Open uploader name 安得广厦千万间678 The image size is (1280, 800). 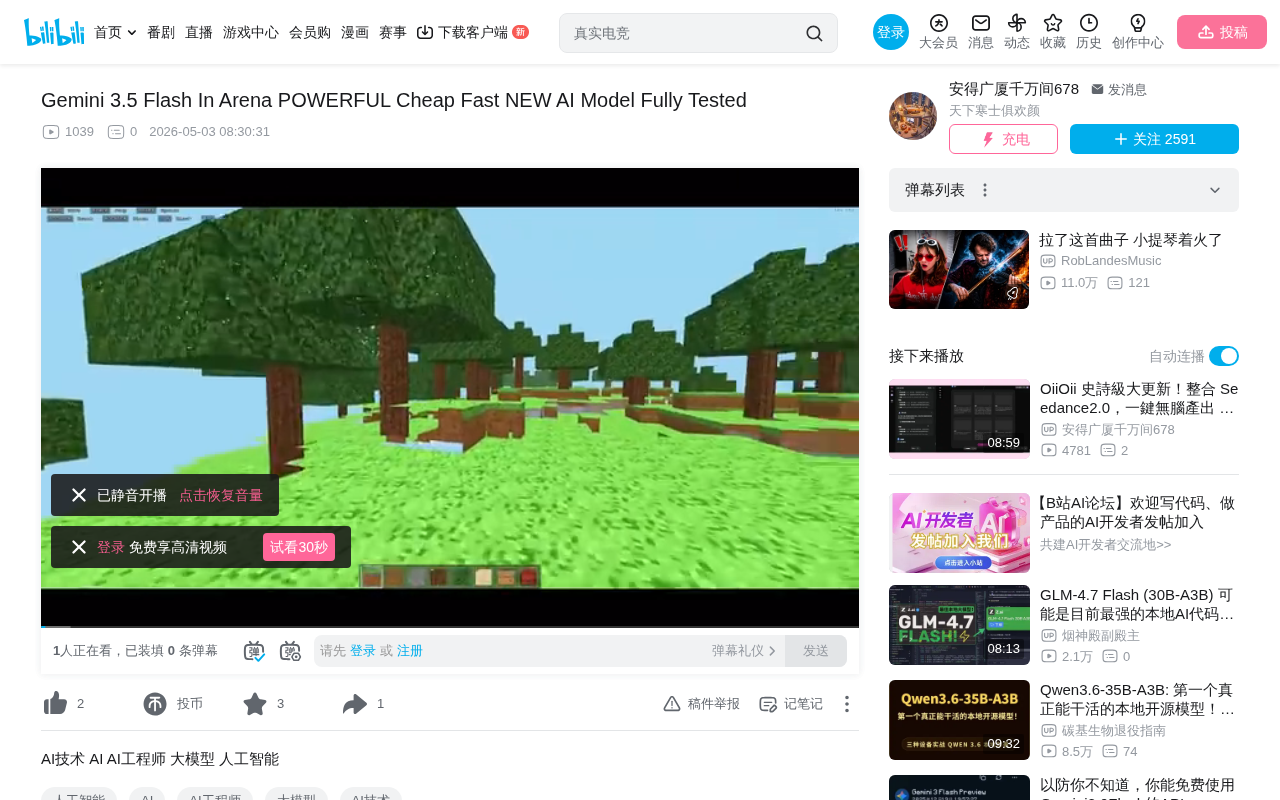1014,89
